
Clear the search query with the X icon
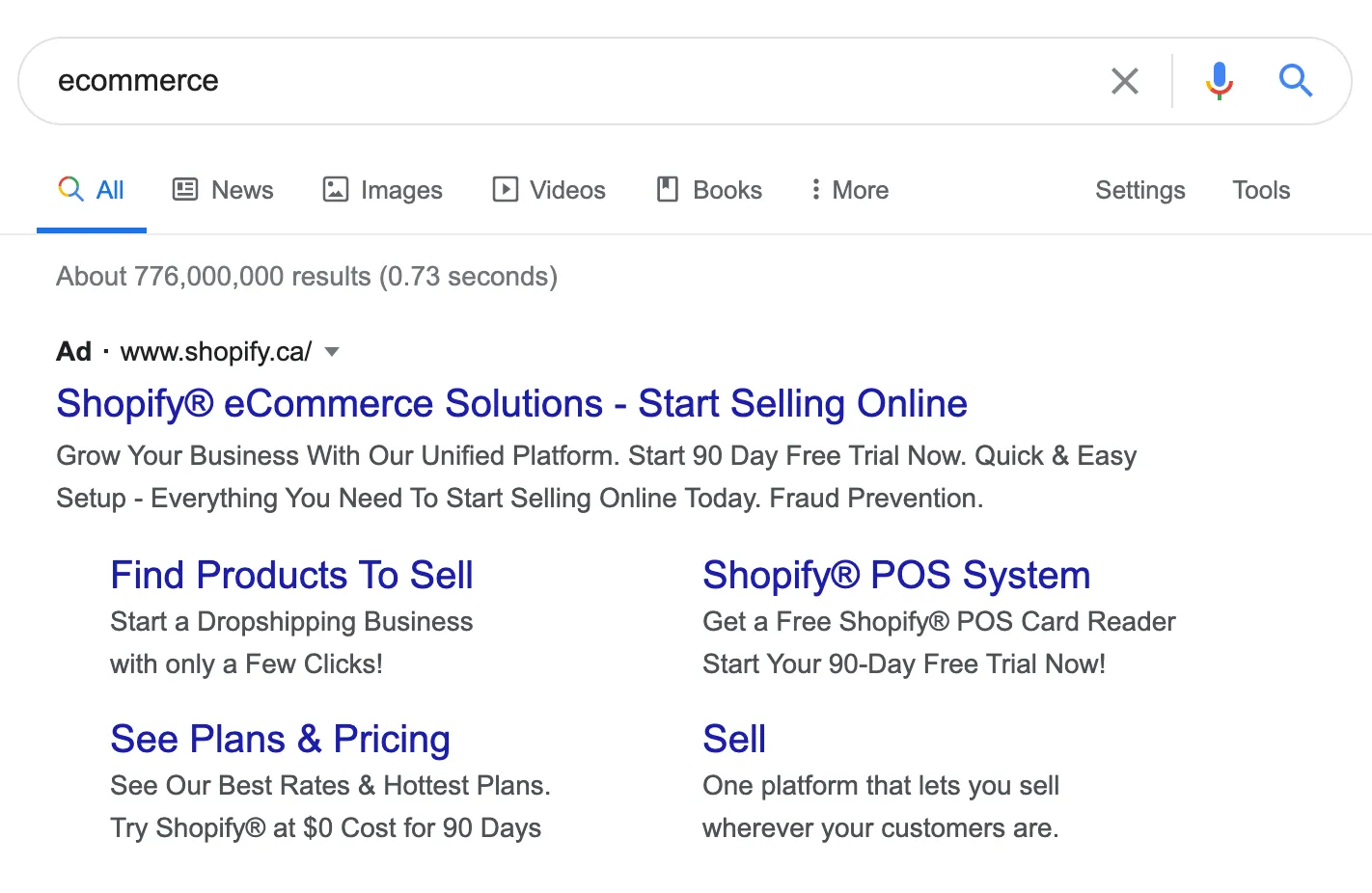tap(1124, 81)
